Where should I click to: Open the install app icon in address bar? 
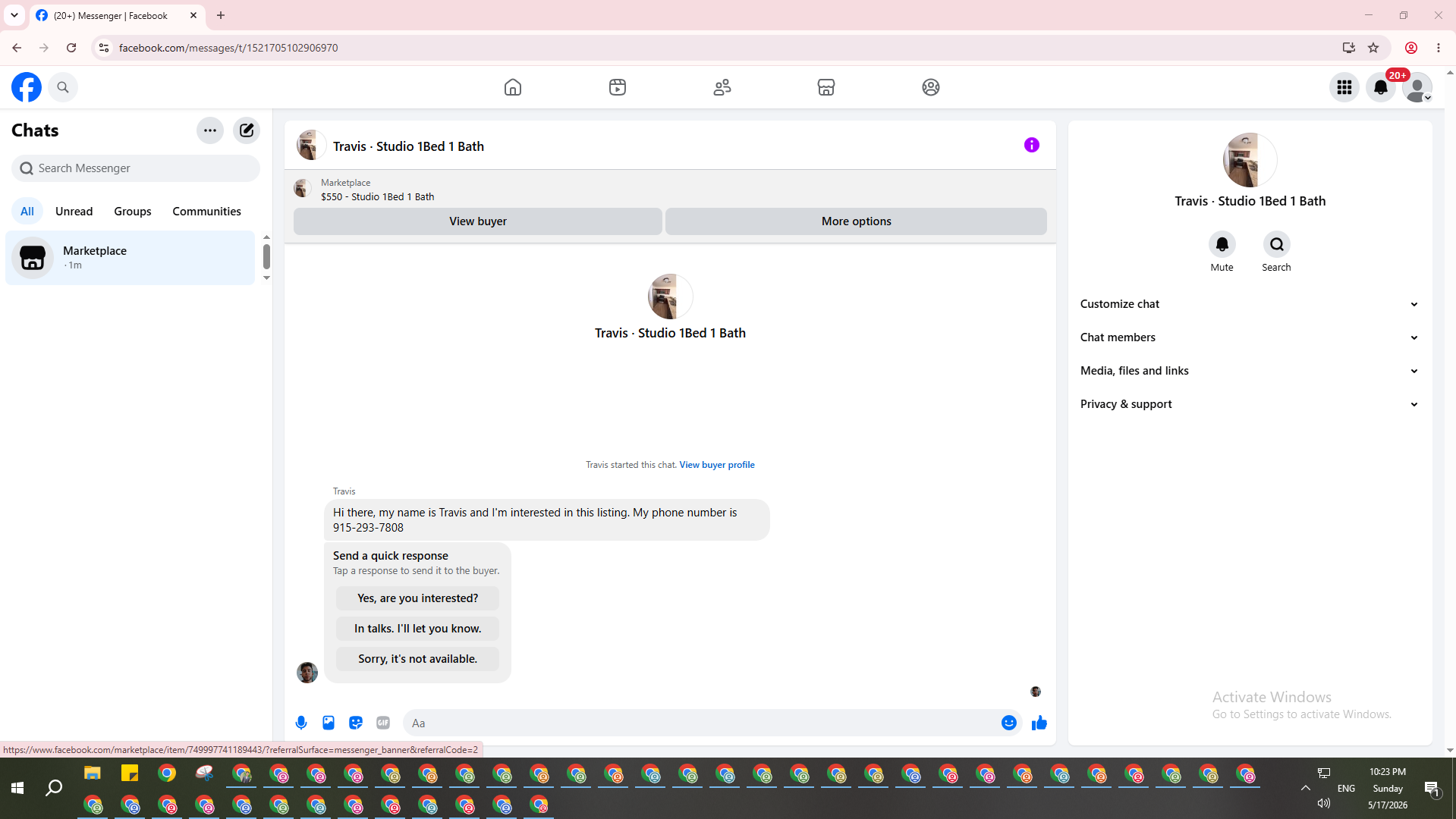[1349, 48]
